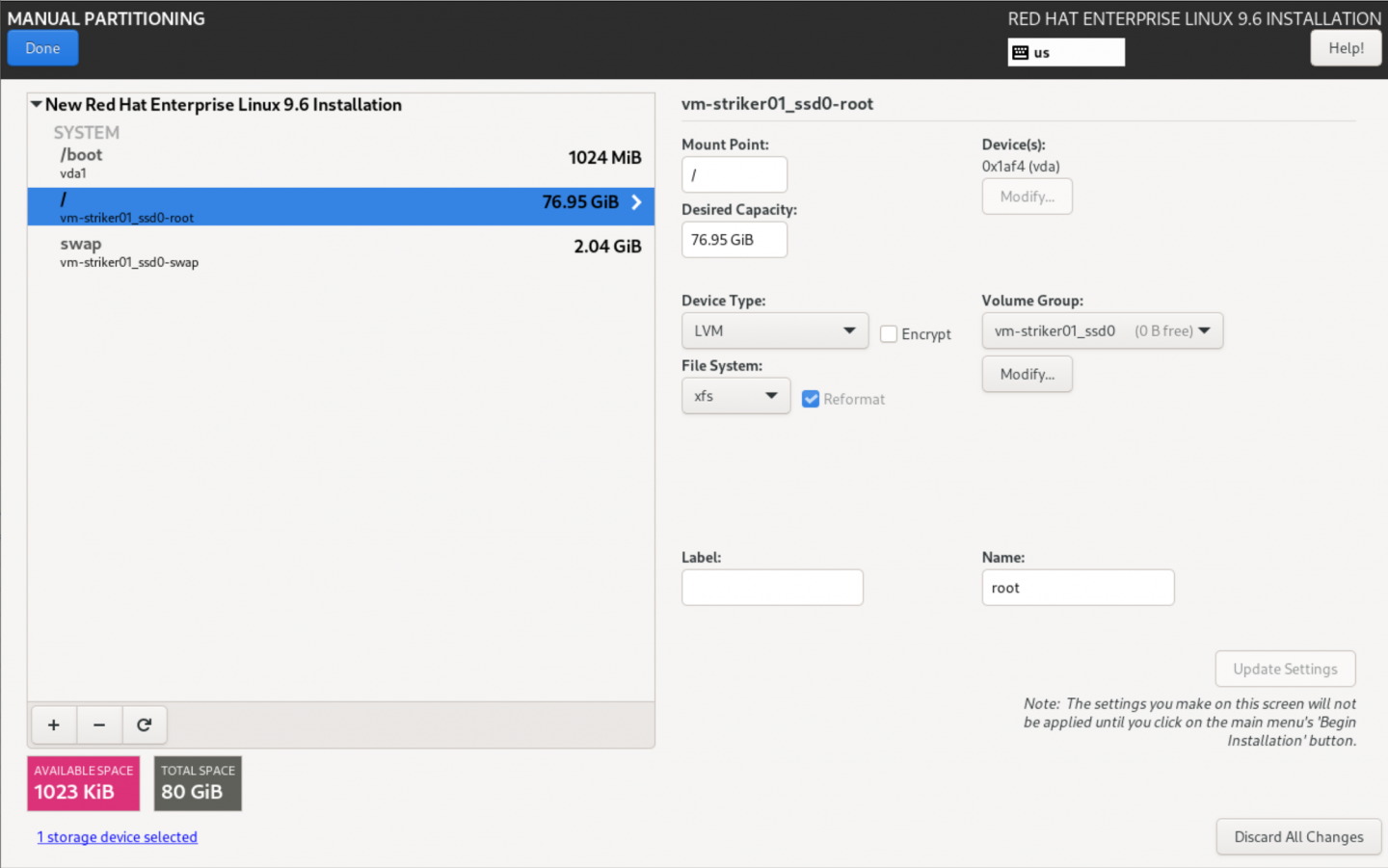The image size is (1388, 868).
Task: Click the reload storage configuration icon
Action: (144, 725)
